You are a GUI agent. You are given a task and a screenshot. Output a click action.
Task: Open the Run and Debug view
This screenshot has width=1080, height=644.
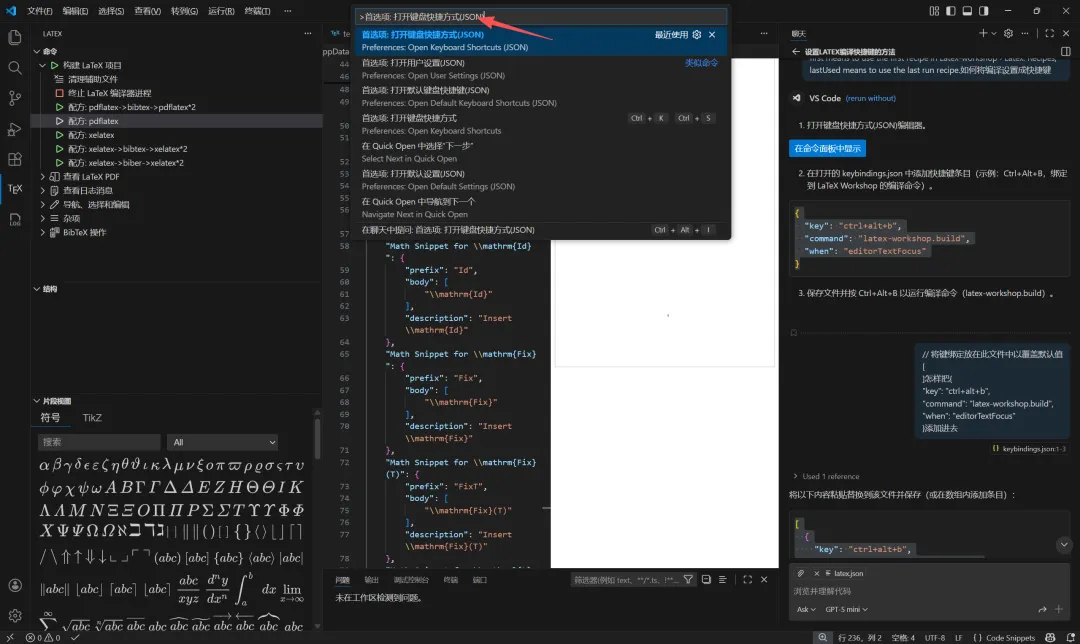click(x=14, y=129)
